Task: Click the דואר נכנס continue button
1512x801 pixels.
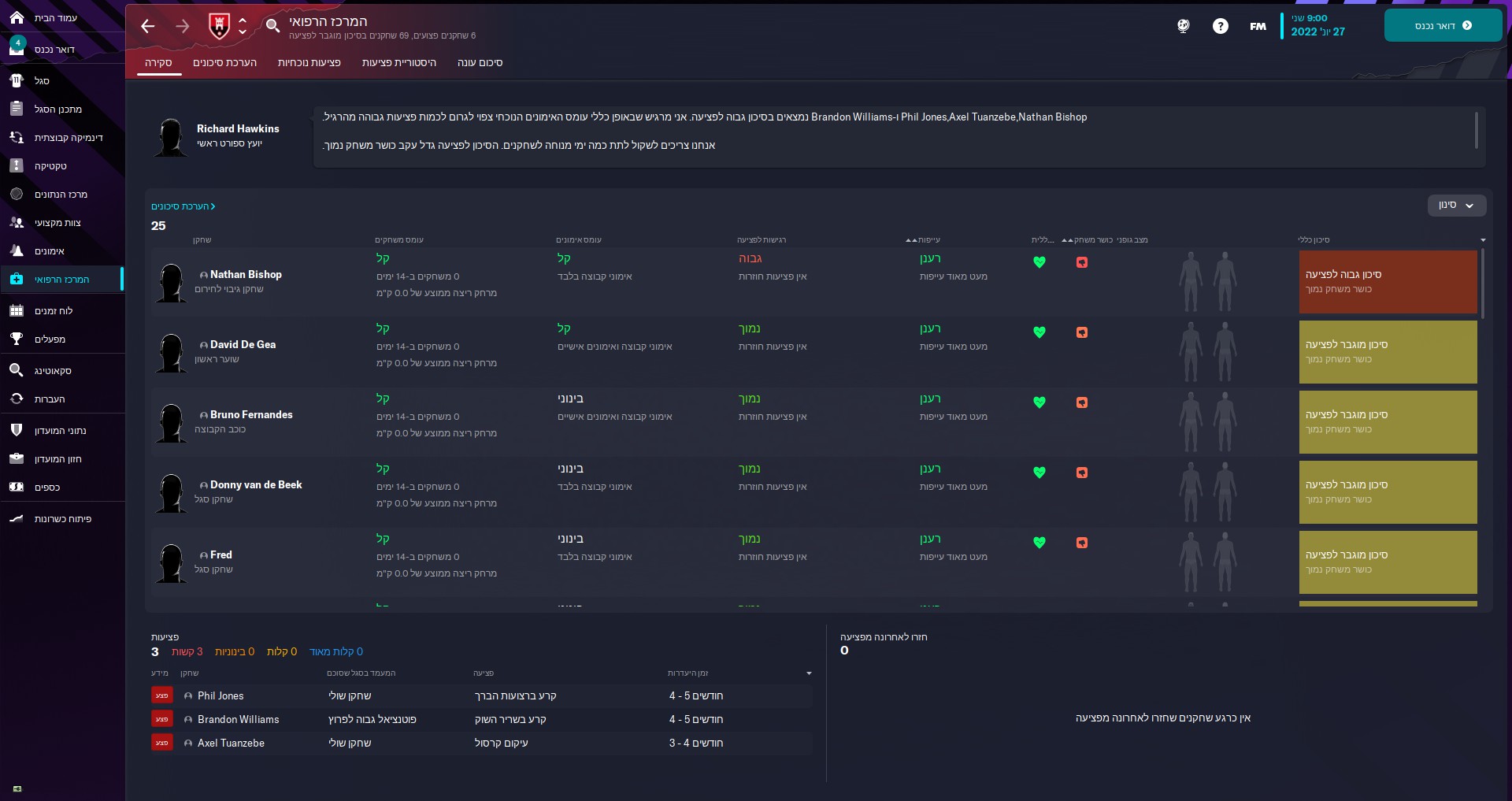Action: click(1443, 26)
